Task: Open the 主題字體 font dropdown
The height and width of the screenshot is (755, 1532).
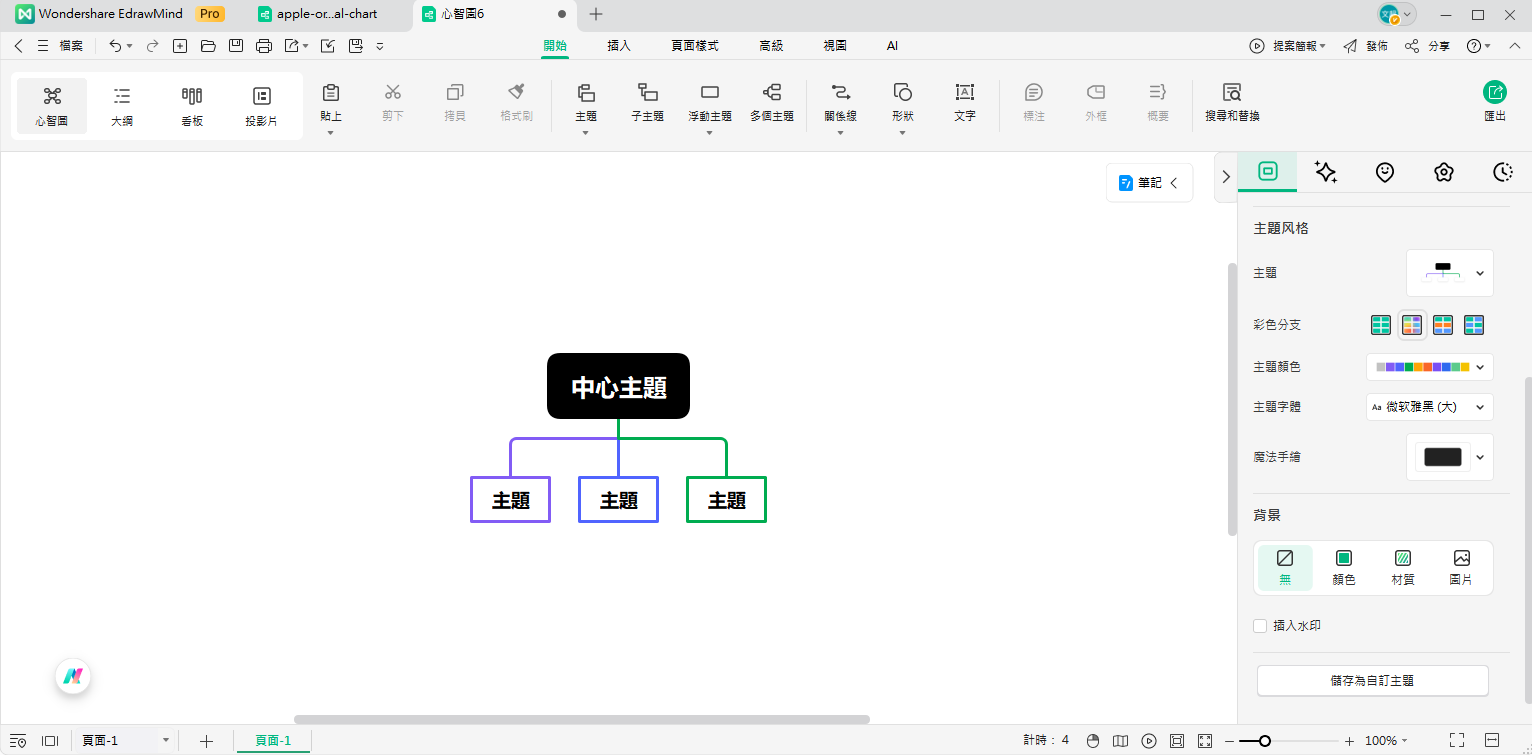Action: point(1429,407)
